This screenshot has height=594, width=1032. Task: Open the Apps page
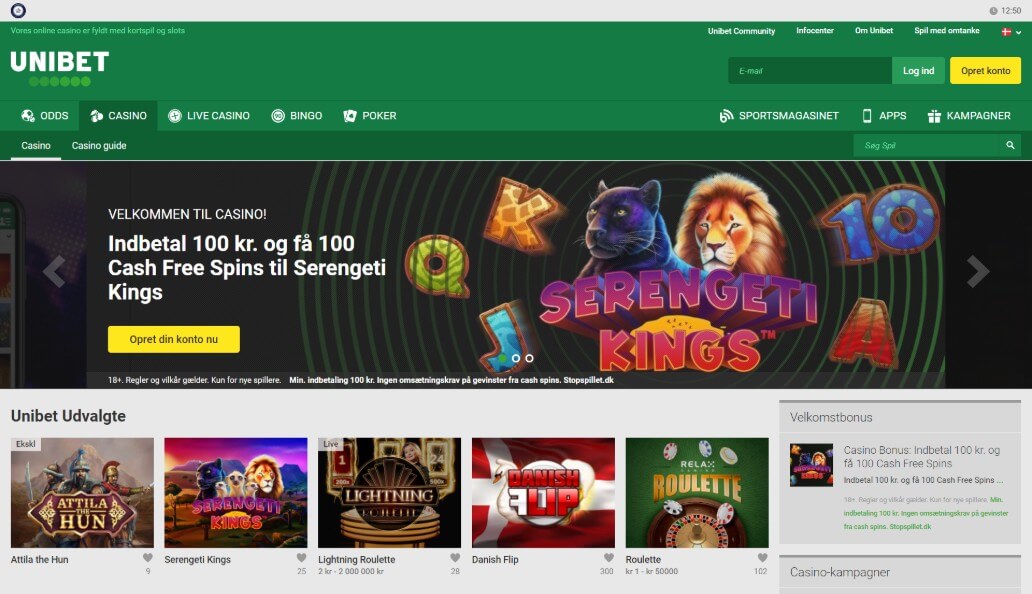pyautogui.click(x=884, y=116)
